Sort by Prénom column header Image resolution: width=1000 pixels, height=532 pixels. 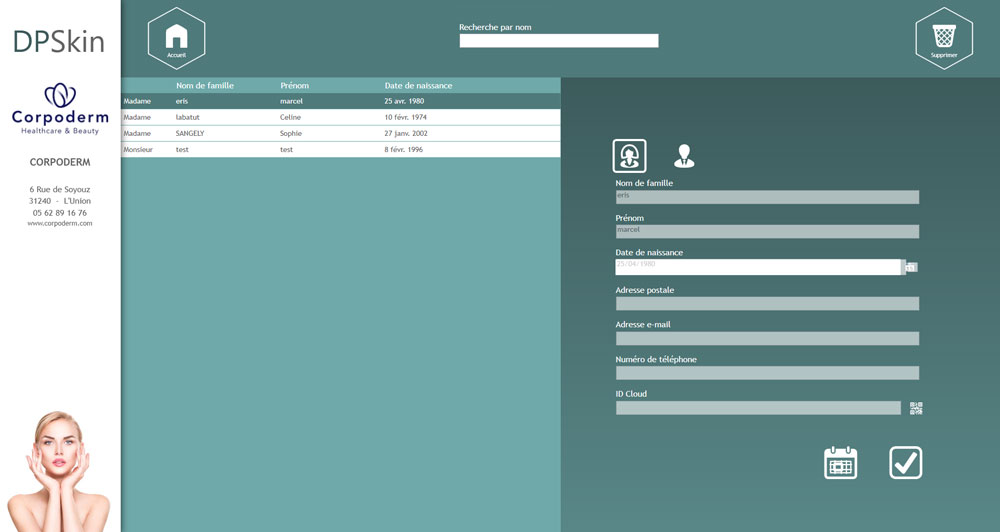[x=294, y=86]
